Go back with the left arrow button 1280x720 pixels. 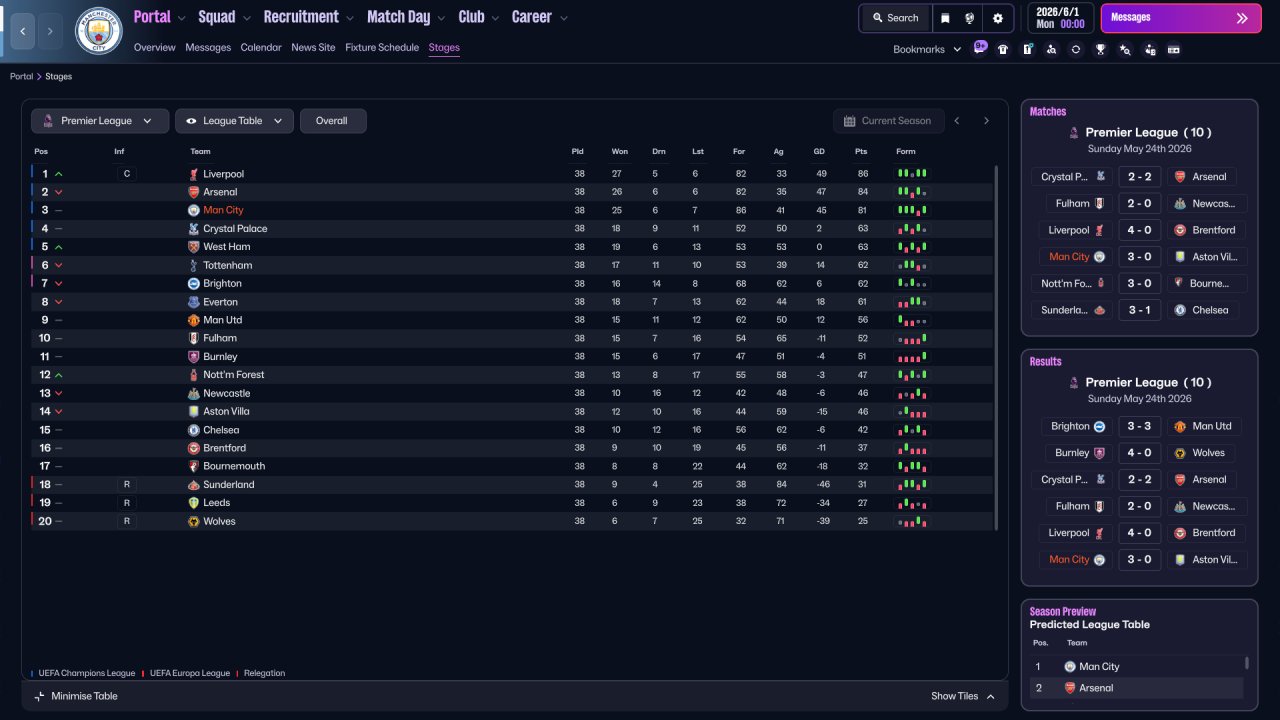[22, 31]
